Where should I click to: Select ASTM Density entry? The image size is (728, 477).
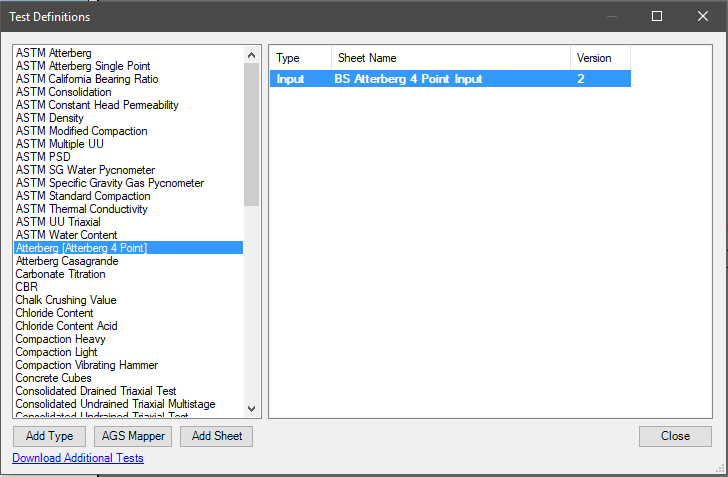(128, 118)
